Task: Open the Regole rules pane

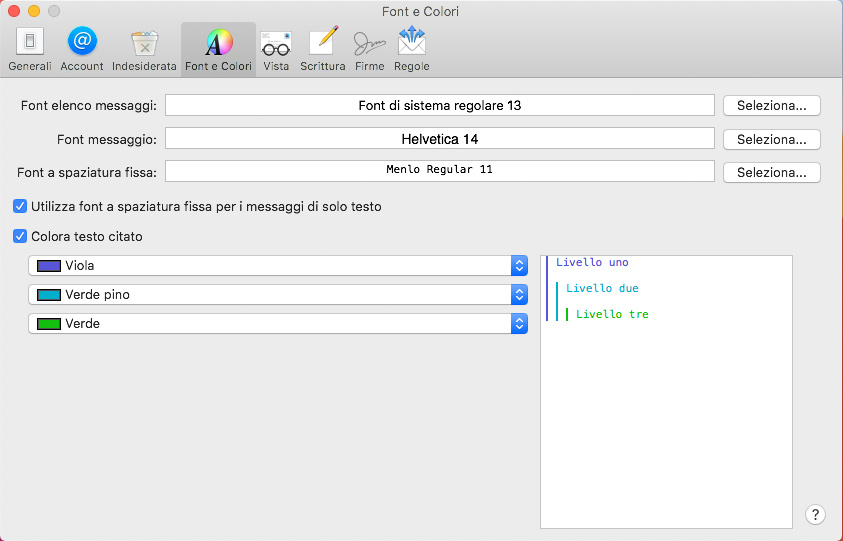Action: pos(411,49)
